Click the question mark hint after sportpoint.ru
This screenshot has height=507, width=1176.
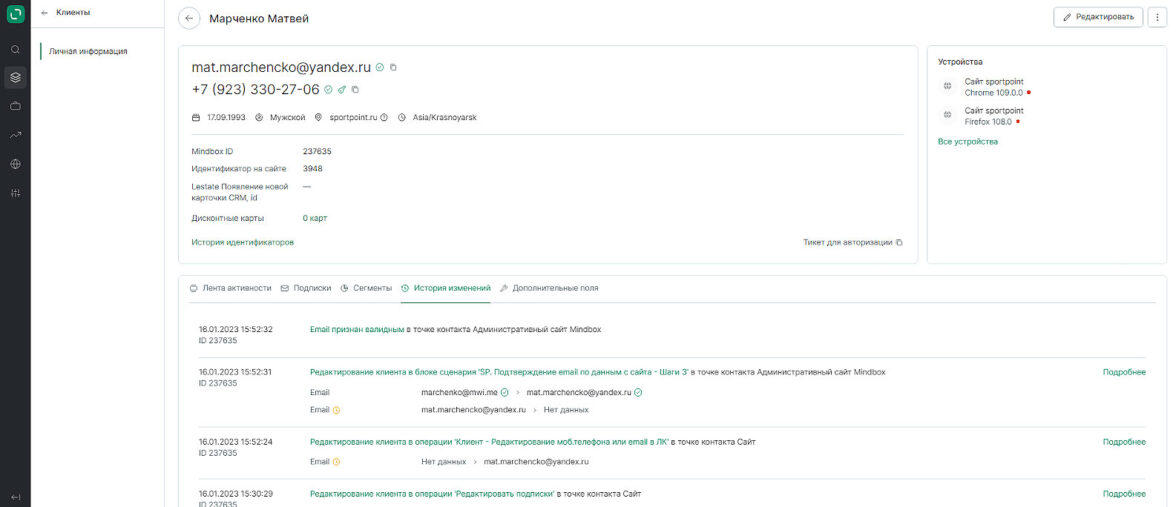(x=384, y=118)
